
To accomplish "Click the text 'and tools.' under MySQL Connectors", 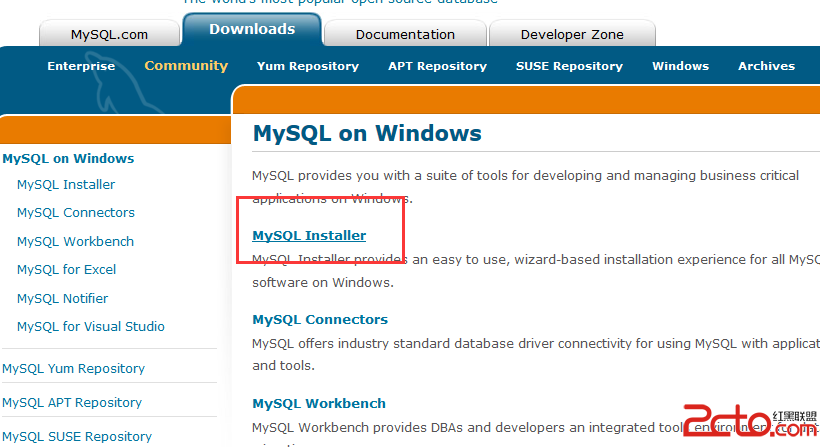I will click(283, 365).
